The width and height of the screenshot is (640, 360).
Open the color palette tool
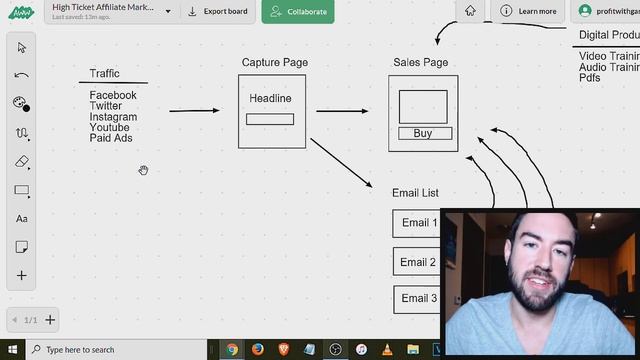click(x=21, y=104)
